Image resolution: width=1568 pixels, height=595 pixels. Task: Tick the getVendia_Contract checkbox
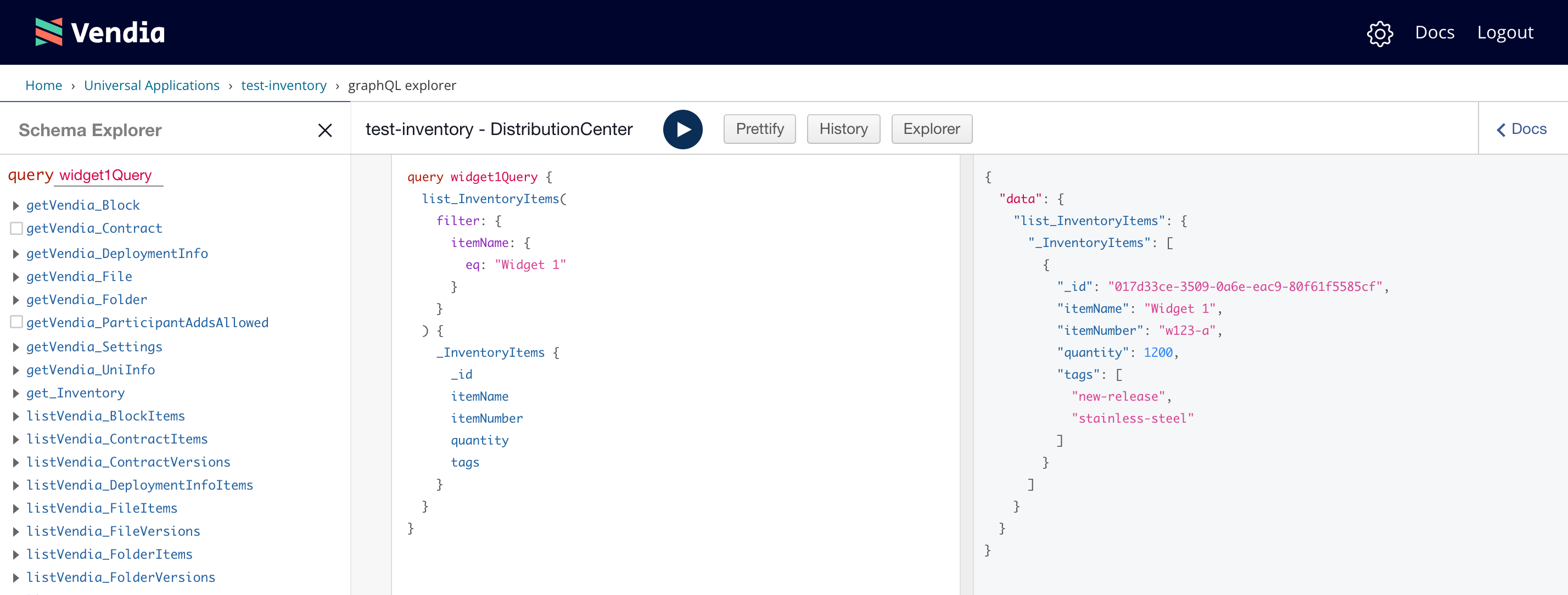click(x=16, y=228)
